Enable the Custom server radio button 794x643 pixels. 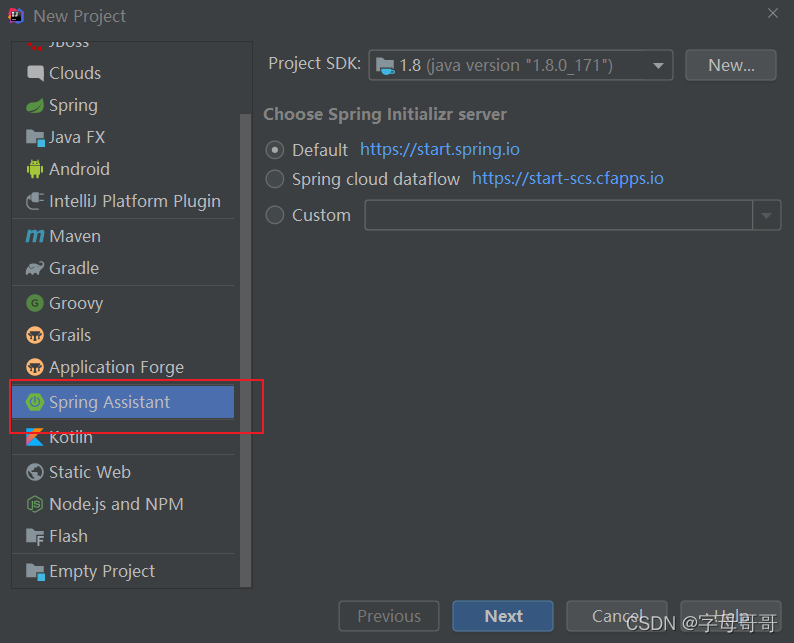coord(275,215)
